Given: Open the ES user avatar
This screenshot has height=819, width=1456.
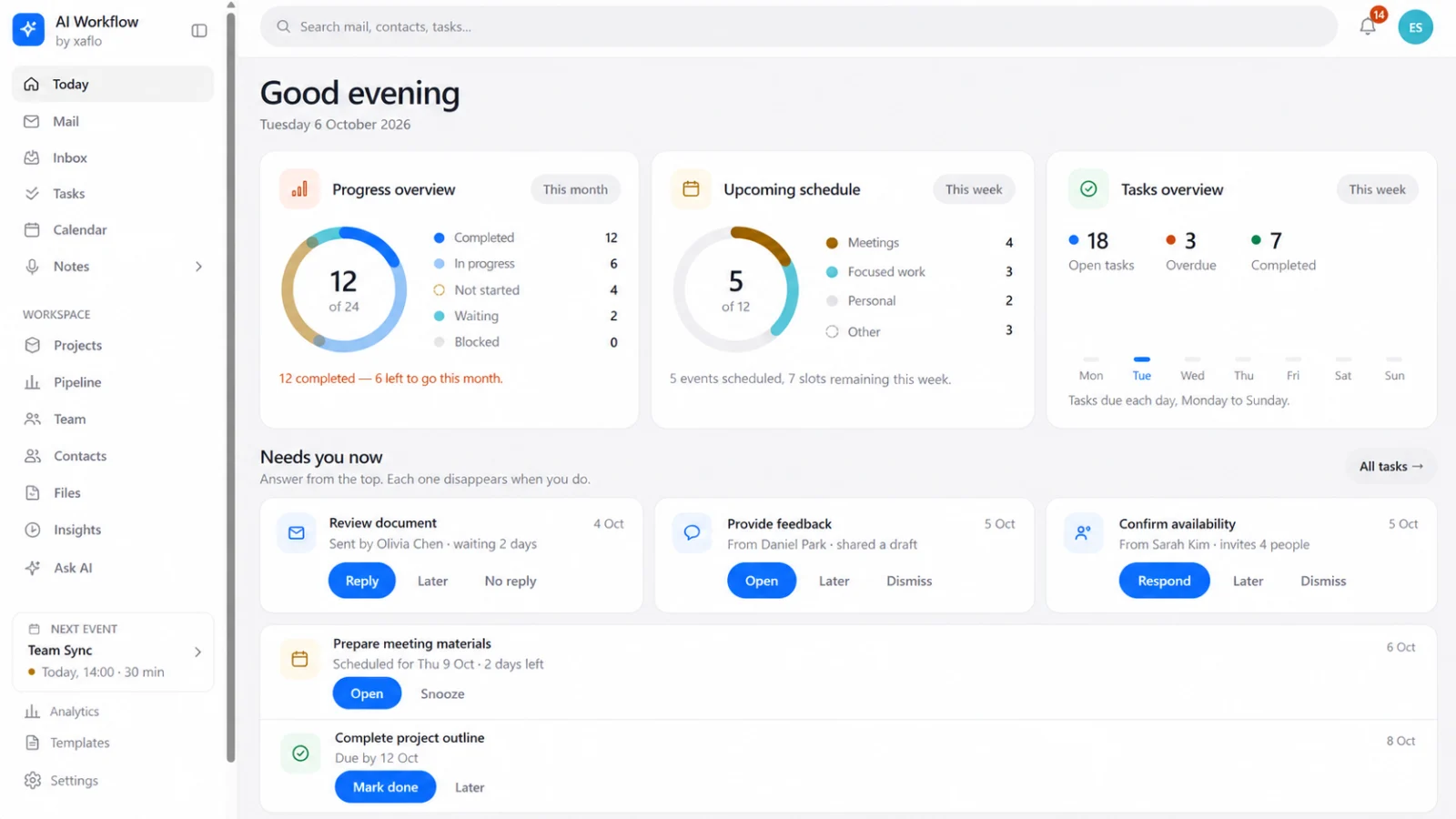Looking at the screenshot, I should pos(1415,27).
